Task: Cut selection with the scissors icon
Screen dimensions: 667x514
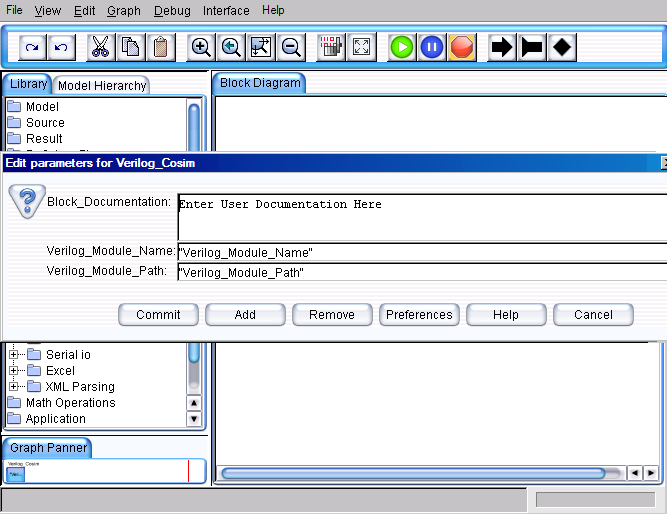Action: (x=101, y=47)
